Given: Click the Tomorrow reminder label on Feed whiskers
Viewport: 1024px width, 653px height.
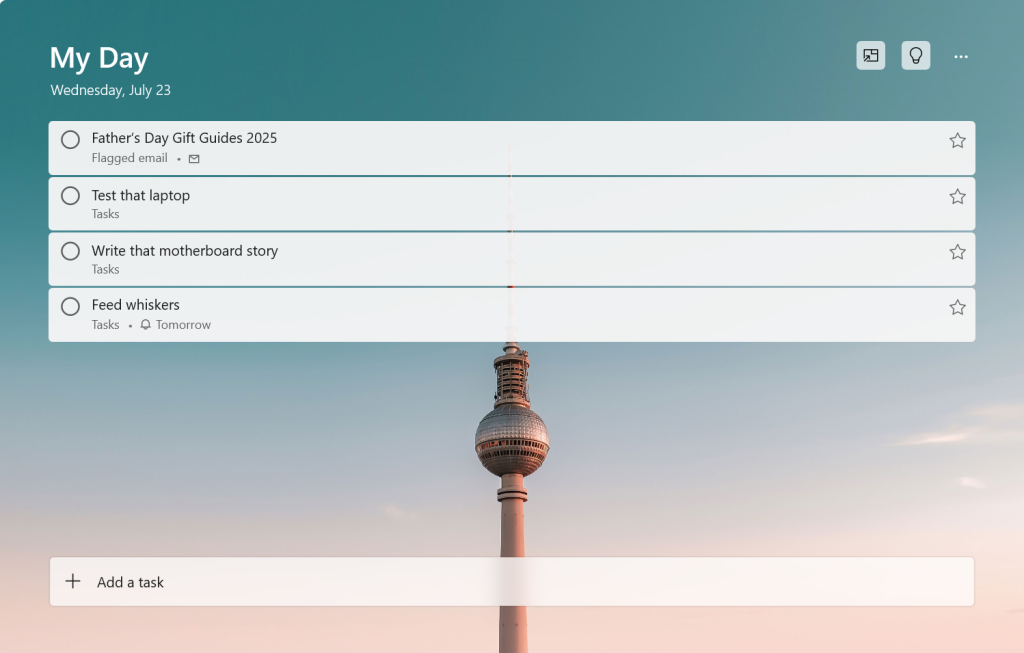Looking at the screenshot, I should pyautogui.click(x=183, y=325).
